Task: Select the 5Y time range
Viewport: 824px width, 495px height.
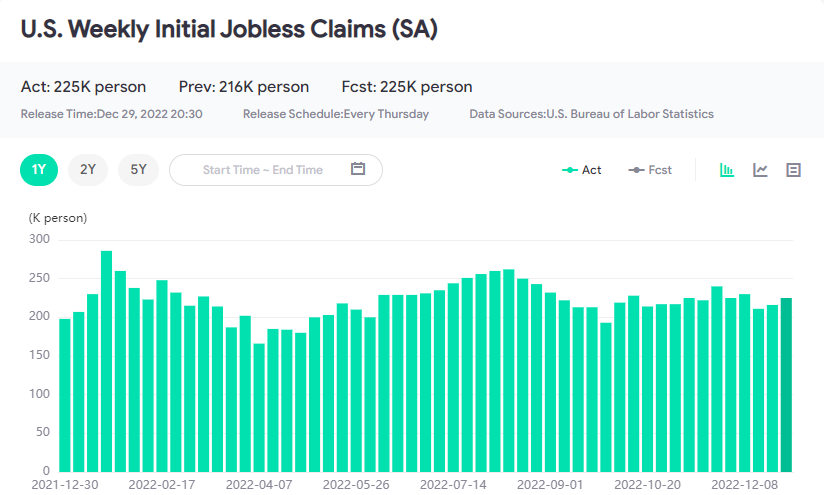Action: click(137, 169)
